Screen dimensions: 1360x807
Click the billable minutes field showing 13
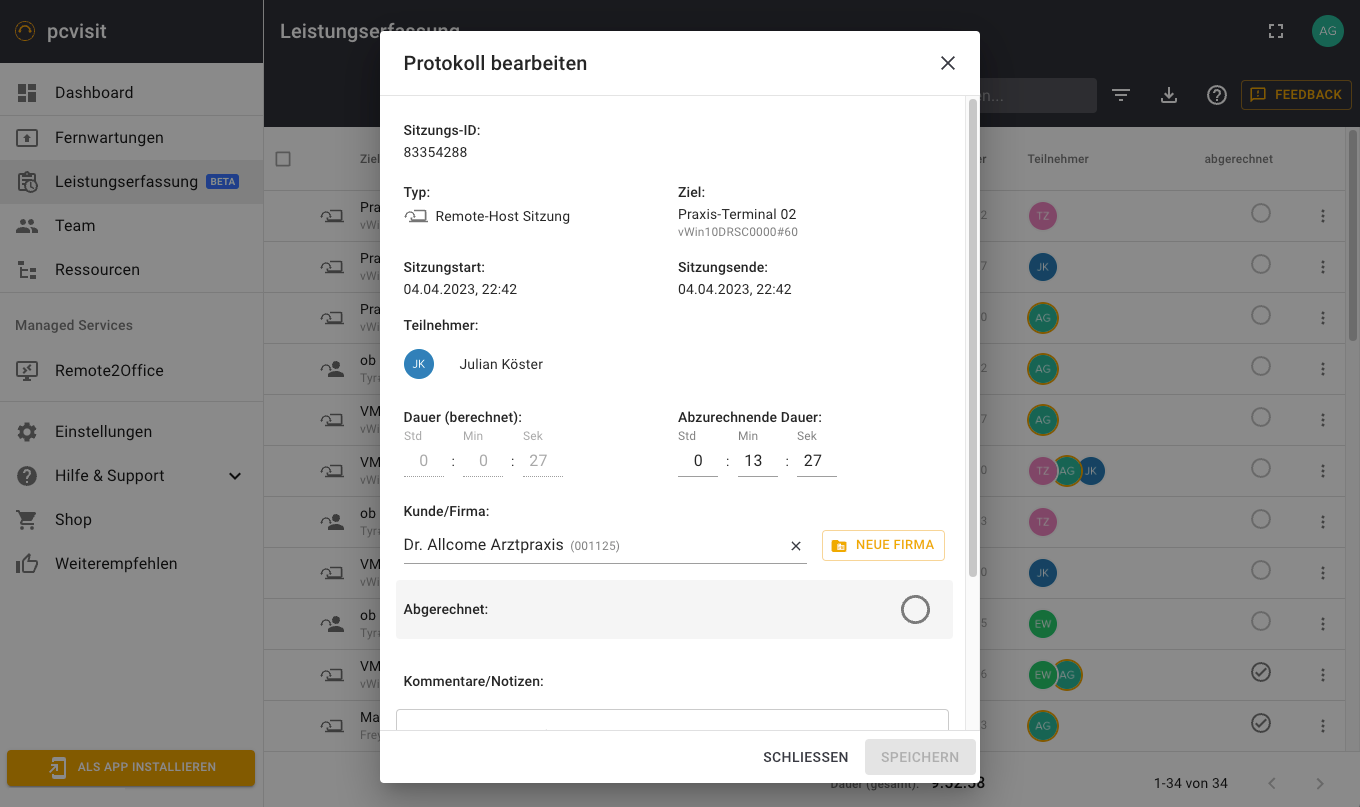click(757, 461)
